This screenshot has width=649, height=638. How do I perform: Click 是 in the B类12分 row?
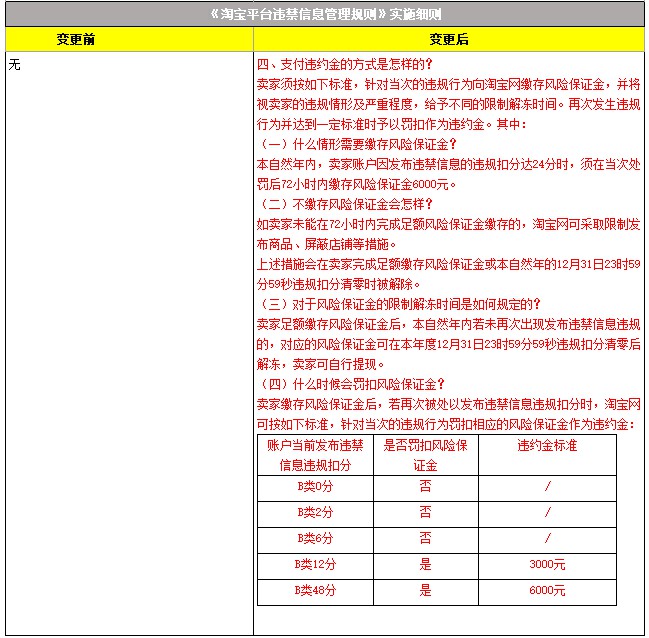click(x=425, y=564)
